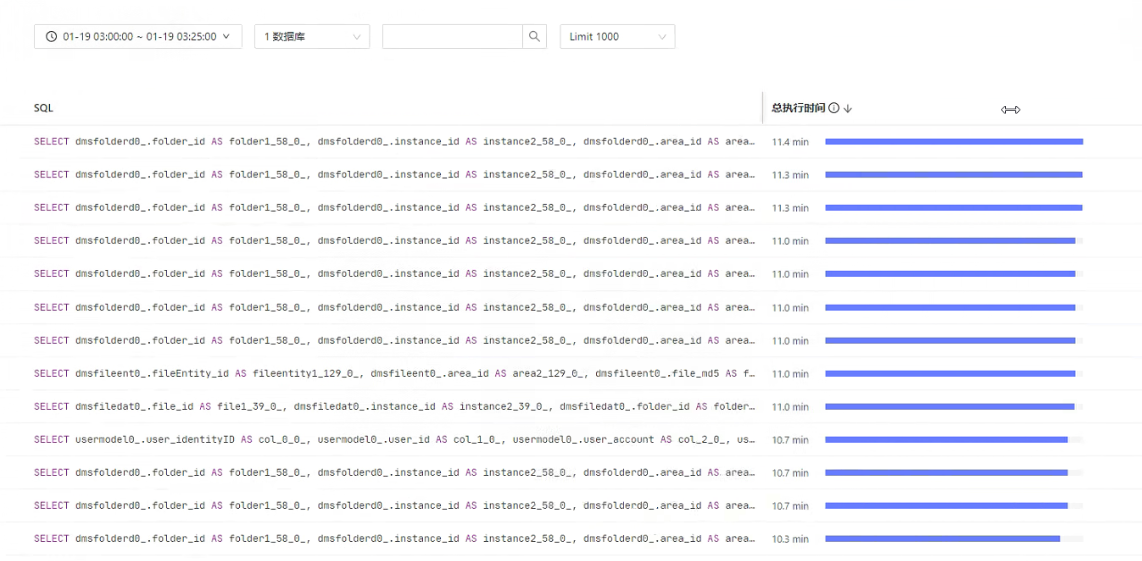The image size is (1142, 561).
Task: Click the 总执行时间 column header label
Action: (x=798, y=108)
